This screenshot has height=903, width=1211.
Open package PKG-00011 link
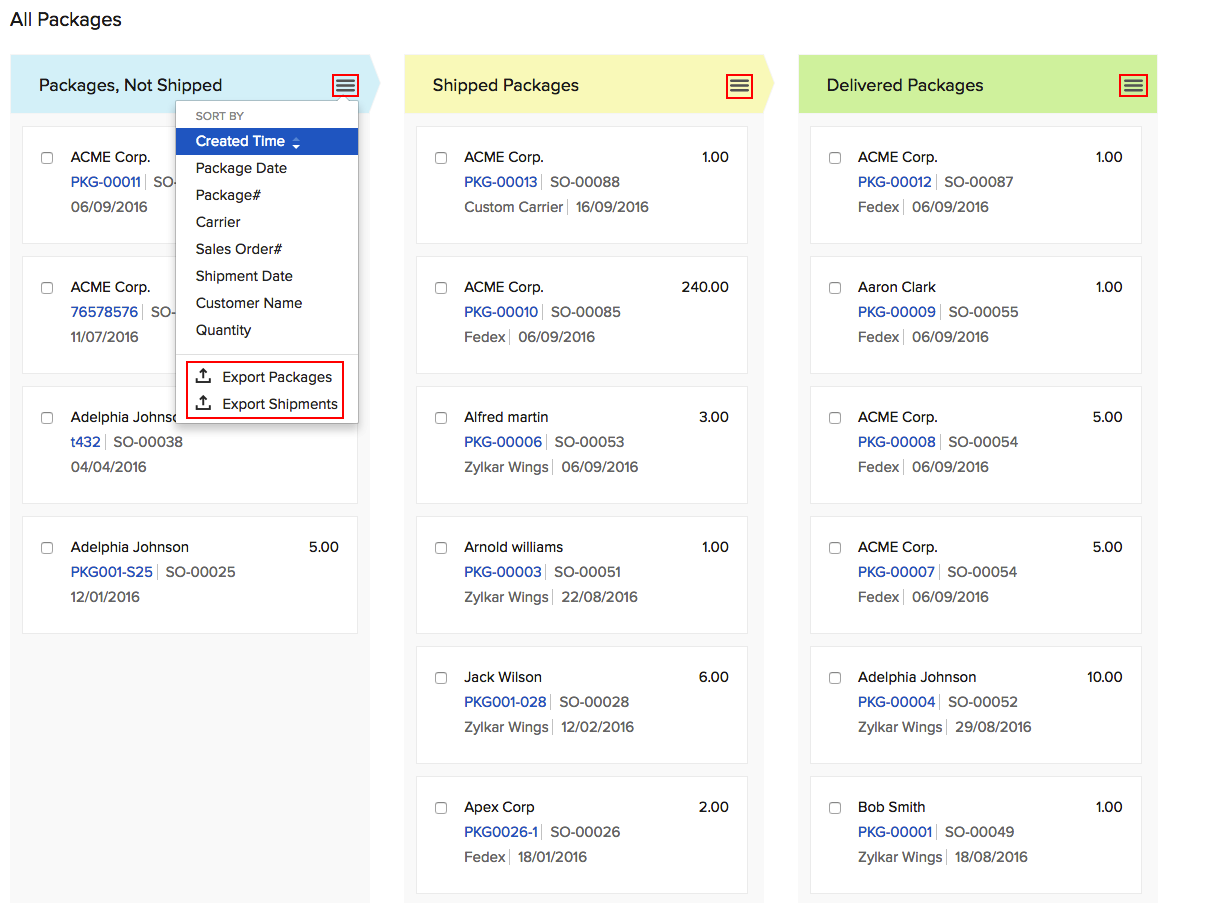click(x=105, y=182)
